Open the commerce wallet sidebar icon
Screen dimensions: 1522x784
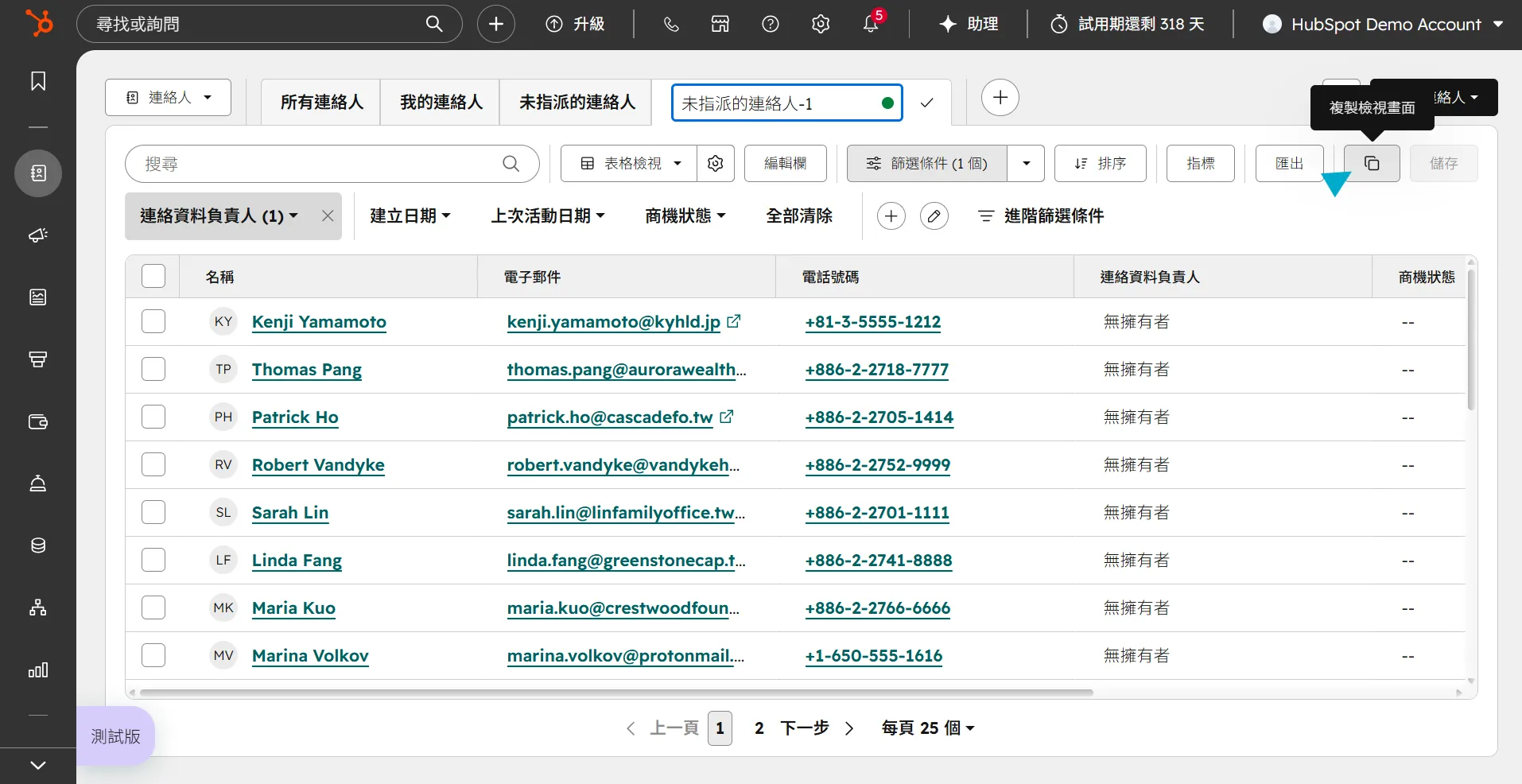(x=38, y=421)
